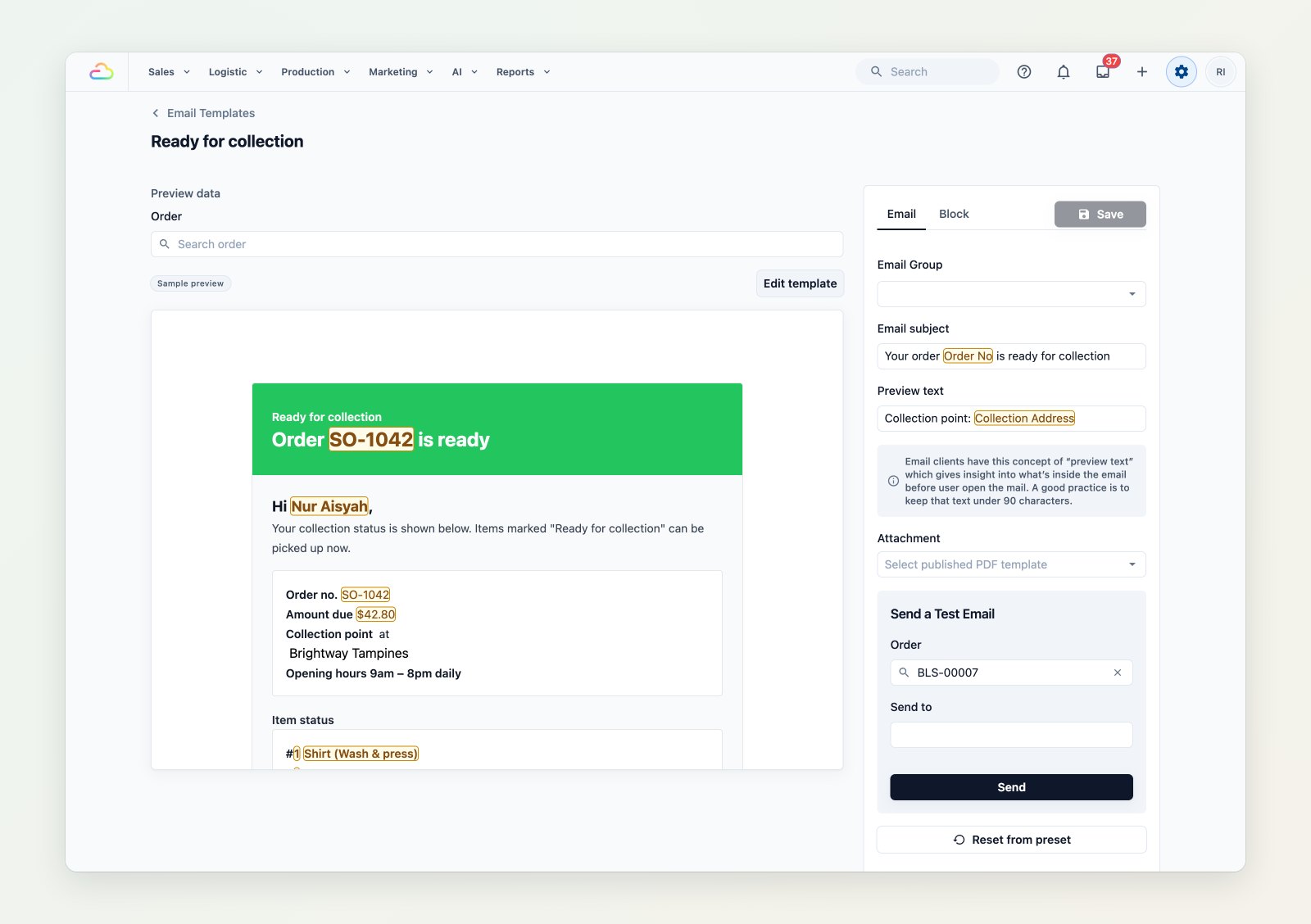1311x924 pixels.
Task: Switch to the Email tab
Action: pyautogui.click(x=901, y=214)
